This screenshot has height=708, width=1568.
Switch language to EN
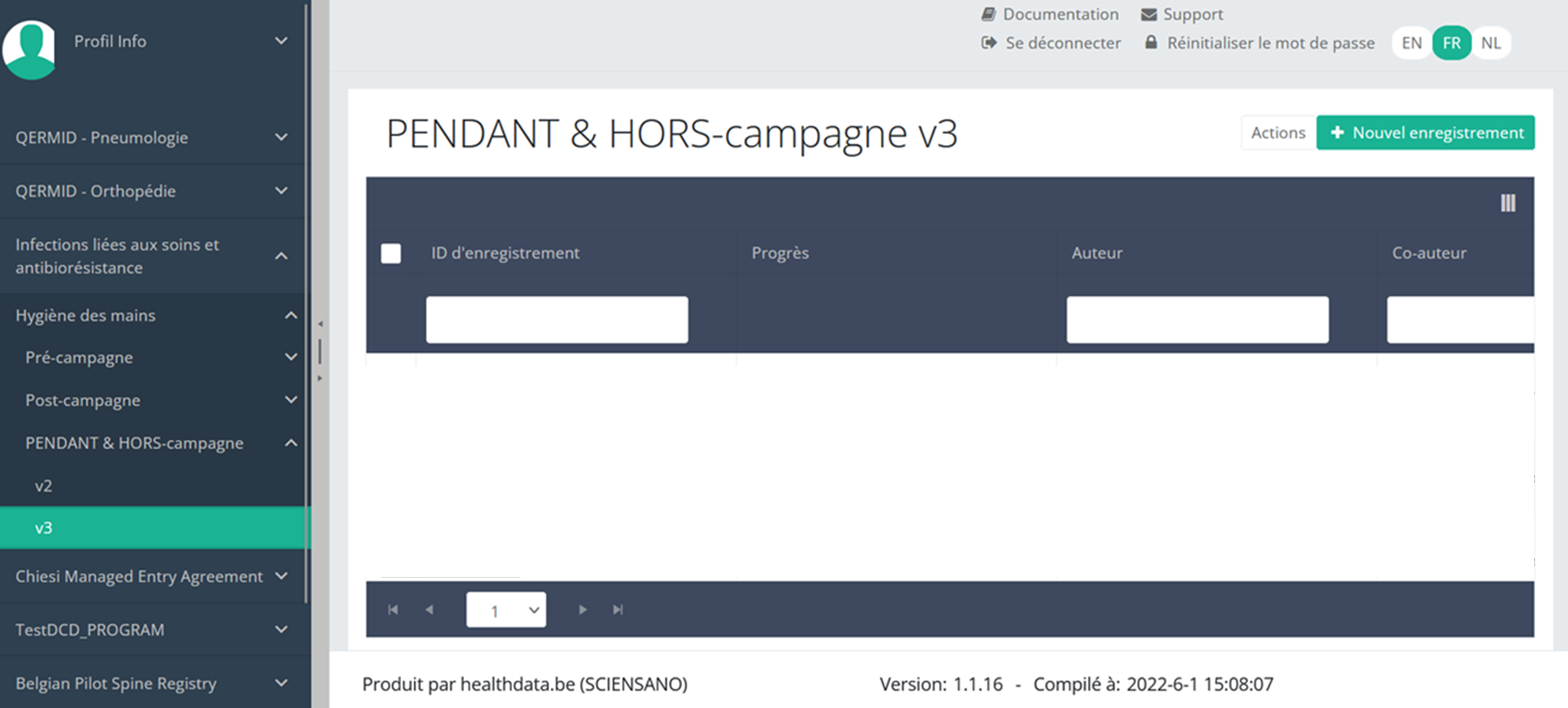(1411, 43)
